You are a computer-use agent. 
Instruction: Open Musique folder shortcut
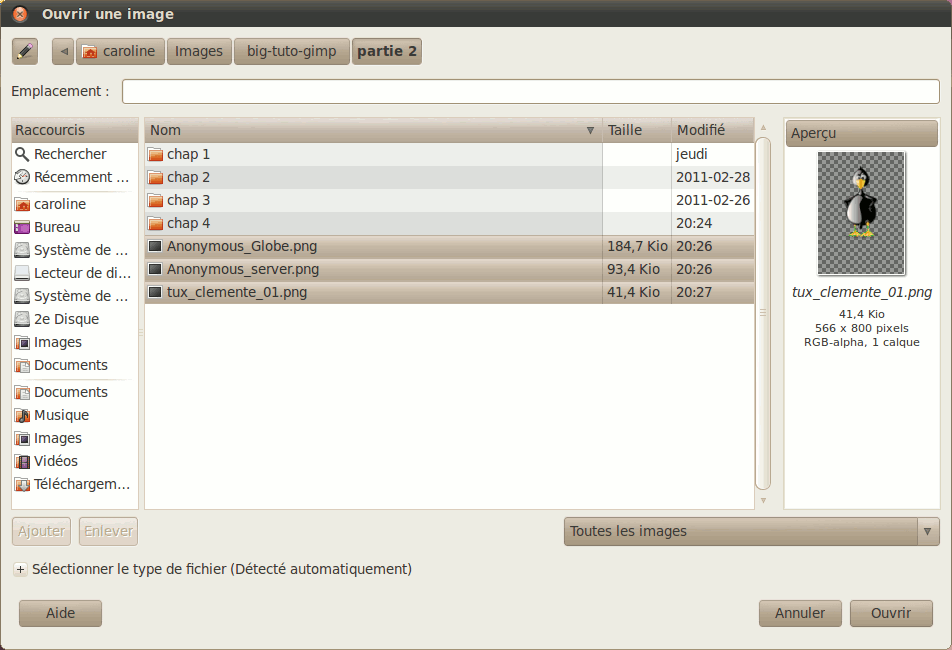click(61, 415)
